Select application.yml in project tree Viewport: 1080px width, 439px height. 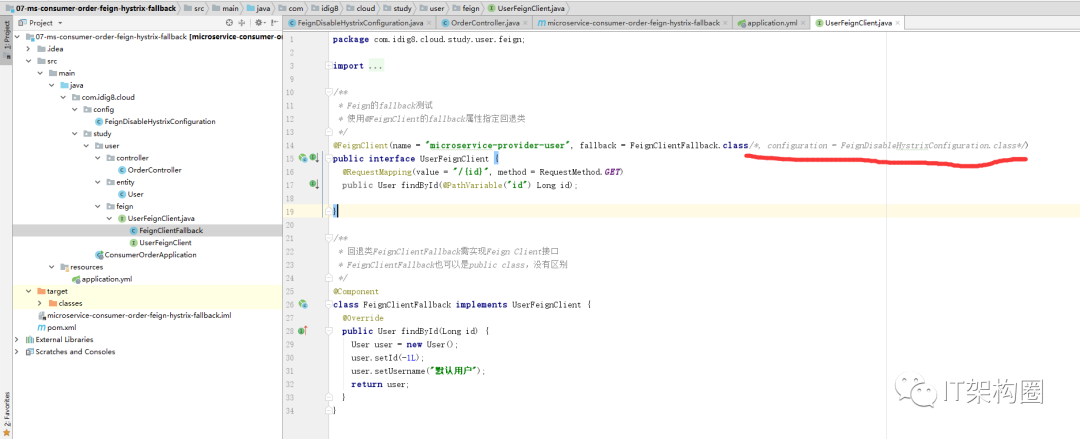click(x=102, y=279)
